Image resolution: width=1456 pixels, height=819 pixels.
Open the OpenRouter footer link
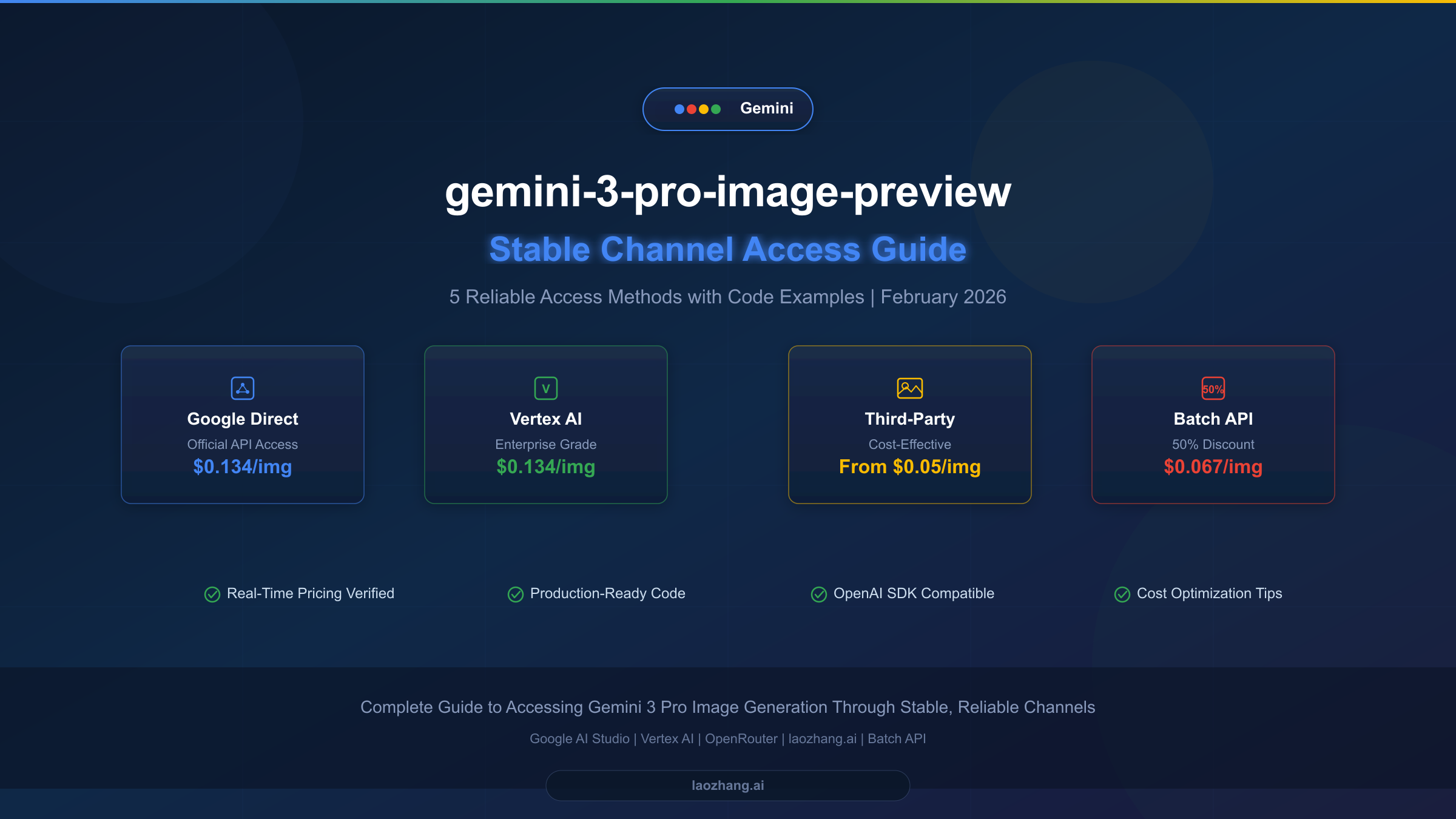[741, 739]
